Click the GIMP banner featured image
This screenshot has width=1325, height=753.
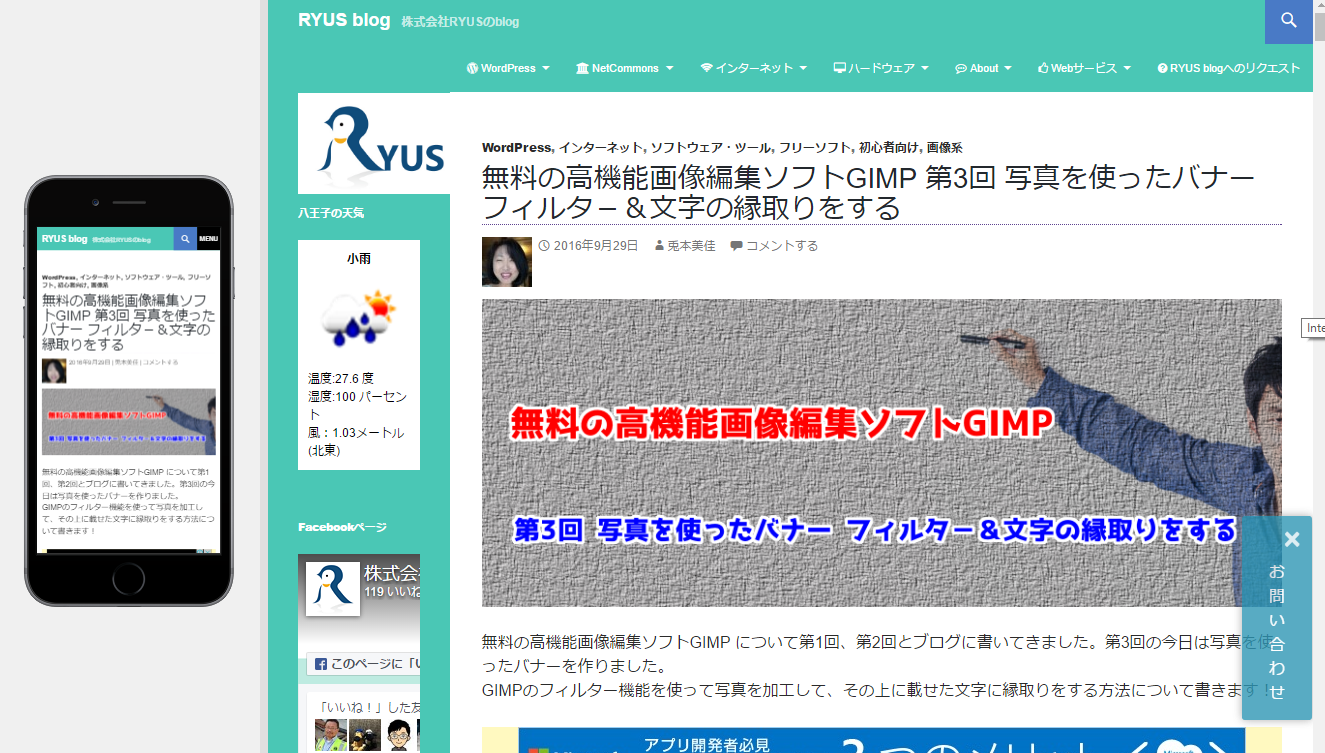[881, 452]
